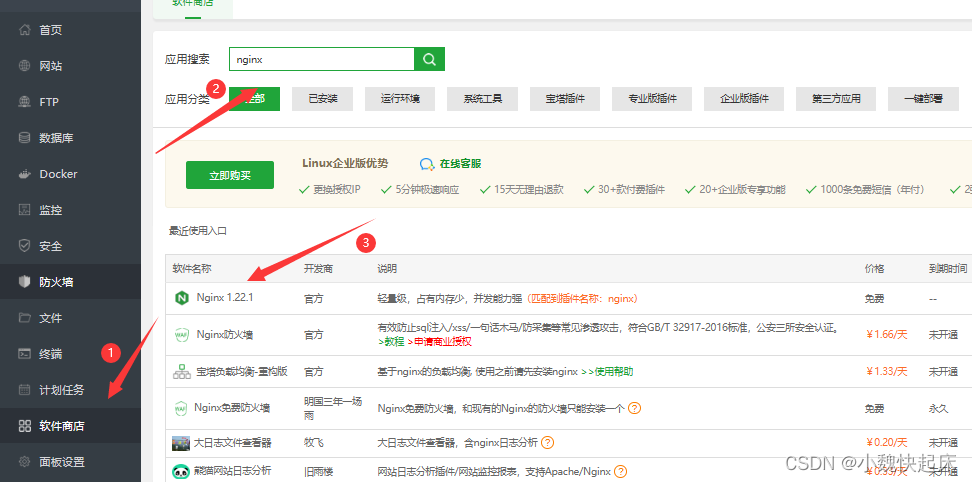Click the 明国三年一场雨 developer cell
The image size is (972, 482).
click(x=333, y=408)
